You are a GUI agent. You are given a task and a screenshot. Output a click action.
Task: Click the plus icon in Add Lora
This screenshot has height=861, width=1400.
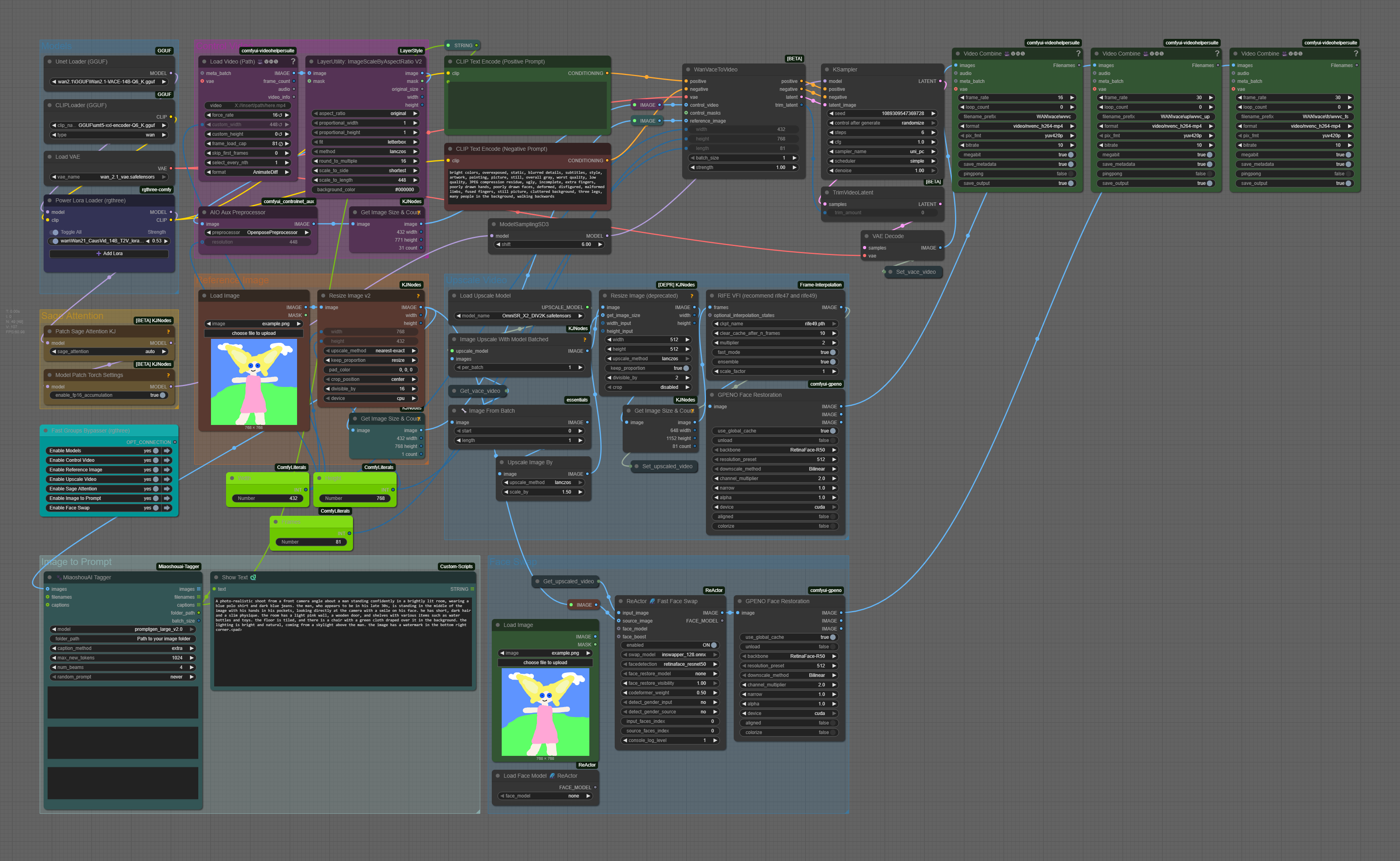[98, 254]
